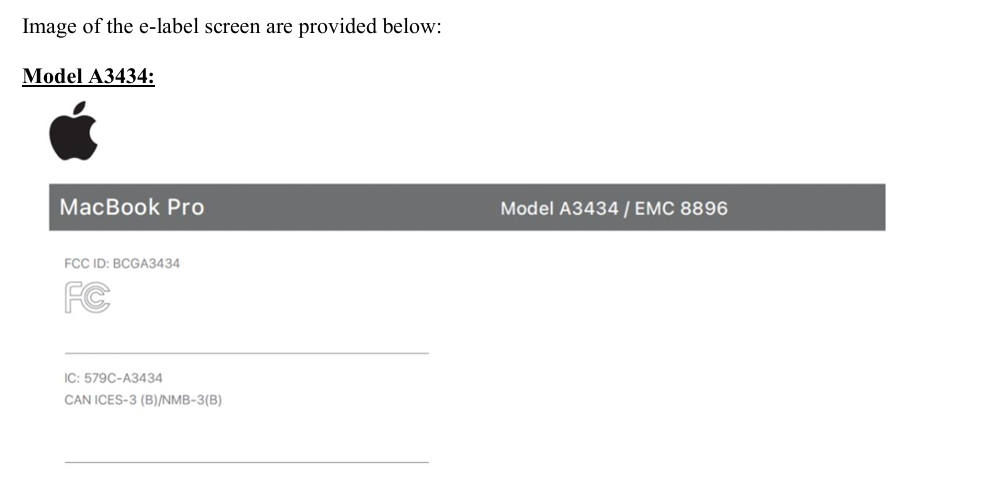
Task: Click the slash between Model and EMC
Action: click(627, 208)
